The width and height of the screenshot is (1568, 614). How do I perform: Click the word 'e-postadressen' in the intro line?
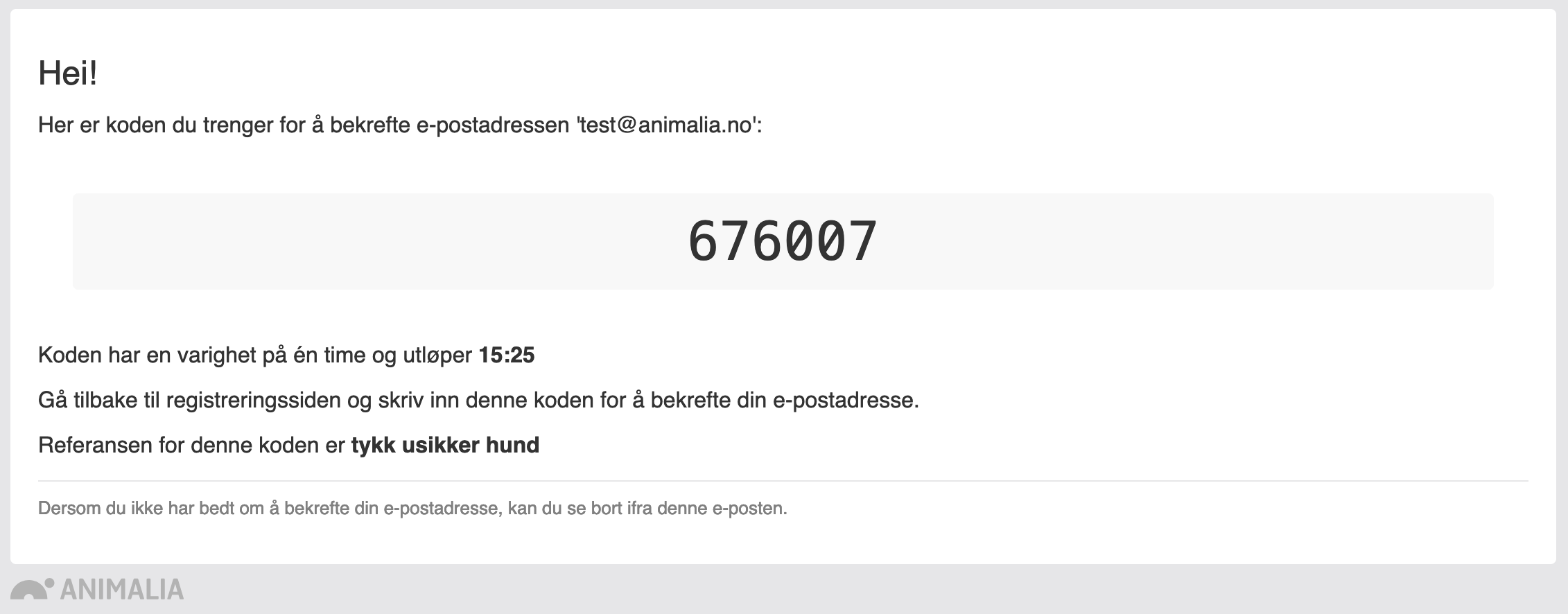(493, 125)
